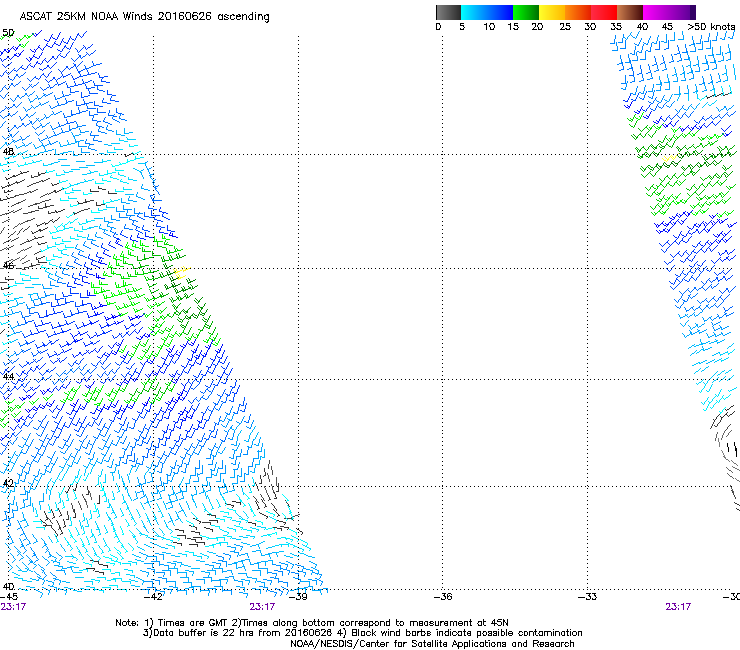Click the 'NOAA/NESDIS/Center for Satellite Applications and Research' credit
740x650 pixels.
tap(432, 644)
